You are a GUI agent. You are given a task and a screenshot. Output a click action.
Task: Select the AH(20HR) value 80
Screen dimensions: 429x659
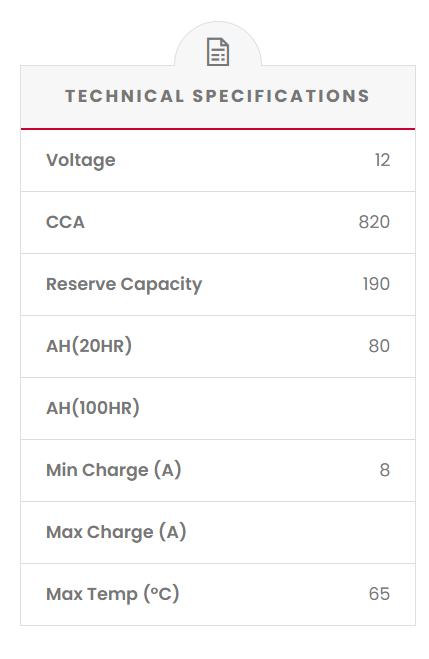(x=379, y=346)
